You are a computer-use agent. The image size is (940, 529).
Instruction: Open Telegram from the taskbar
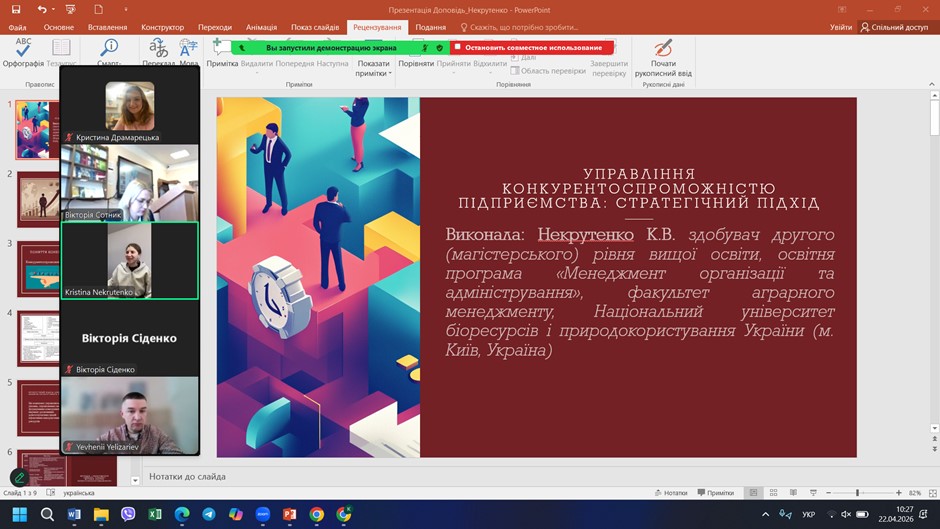[x=209, y=514]
